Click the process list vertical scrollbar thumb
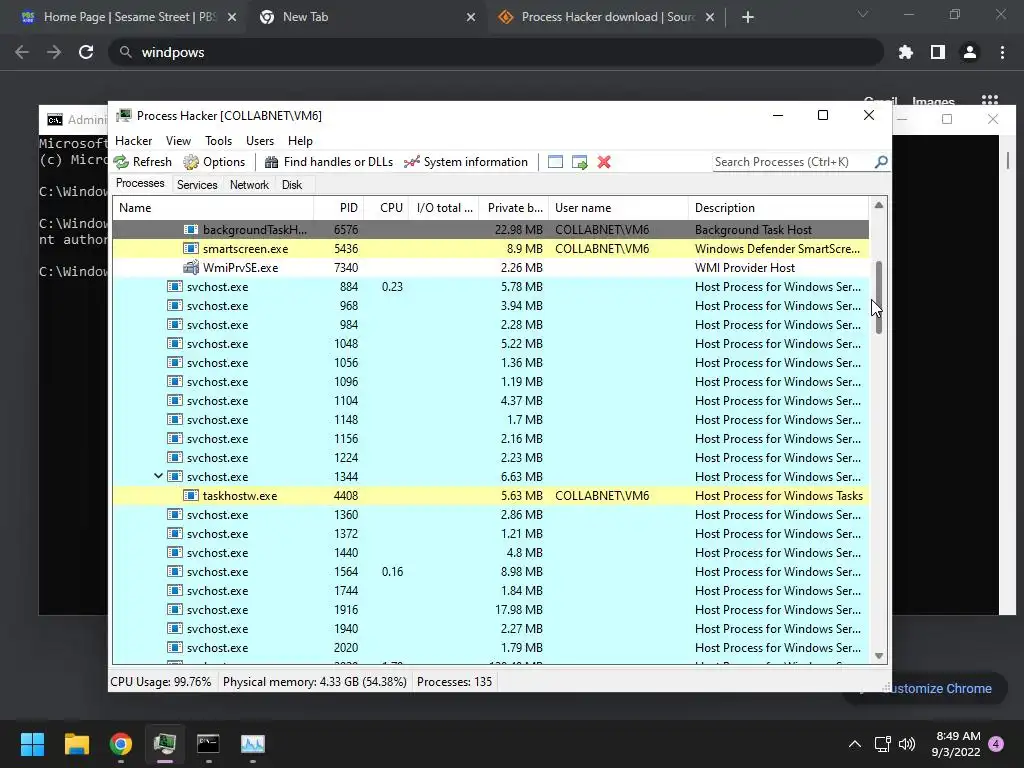1024x768 pixels. click(879, 297)
